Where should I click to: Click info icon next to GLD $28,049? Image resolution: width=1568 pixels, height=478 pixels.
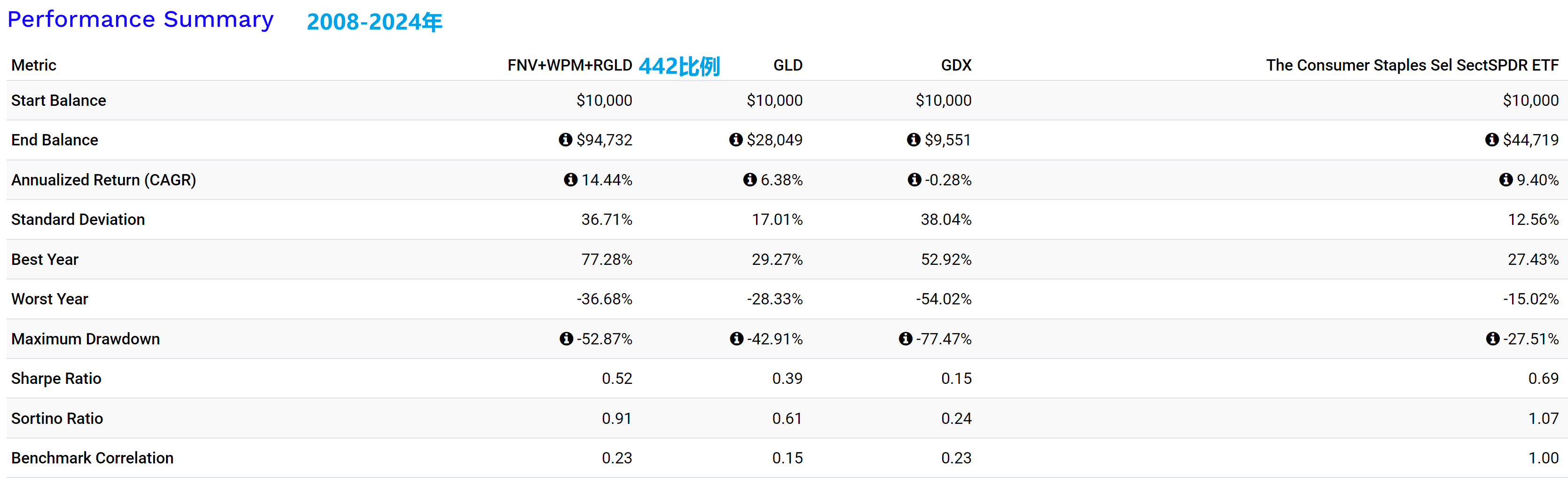tap(736, 140)
